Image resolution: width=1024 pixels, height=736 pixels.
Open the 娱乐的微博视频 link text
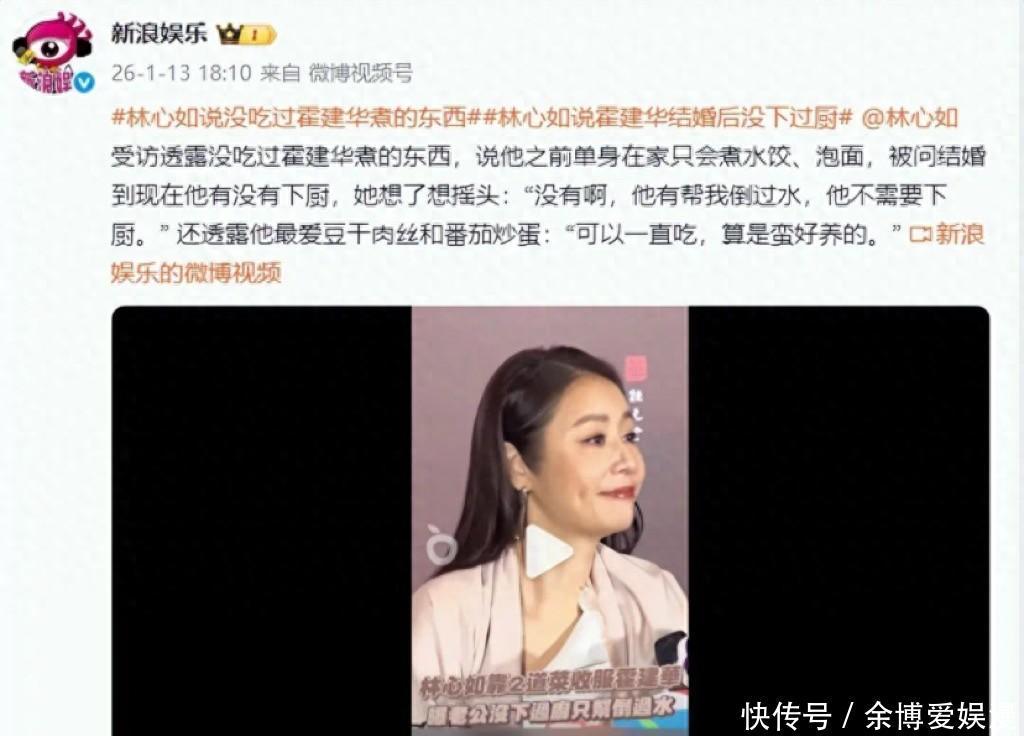196,273
